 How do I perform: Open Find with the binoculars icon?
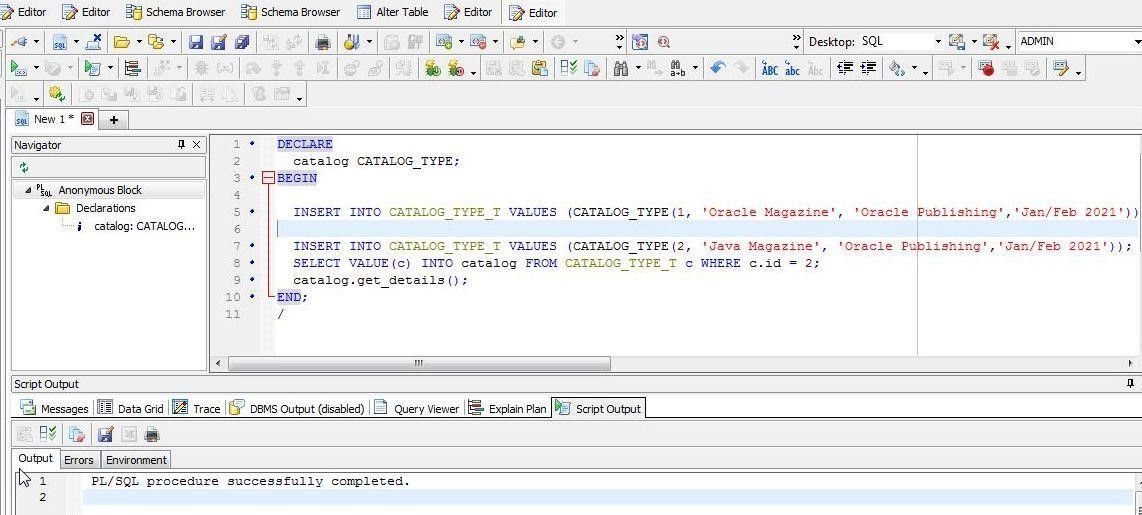pyautogui.click(x=621, y=68)
